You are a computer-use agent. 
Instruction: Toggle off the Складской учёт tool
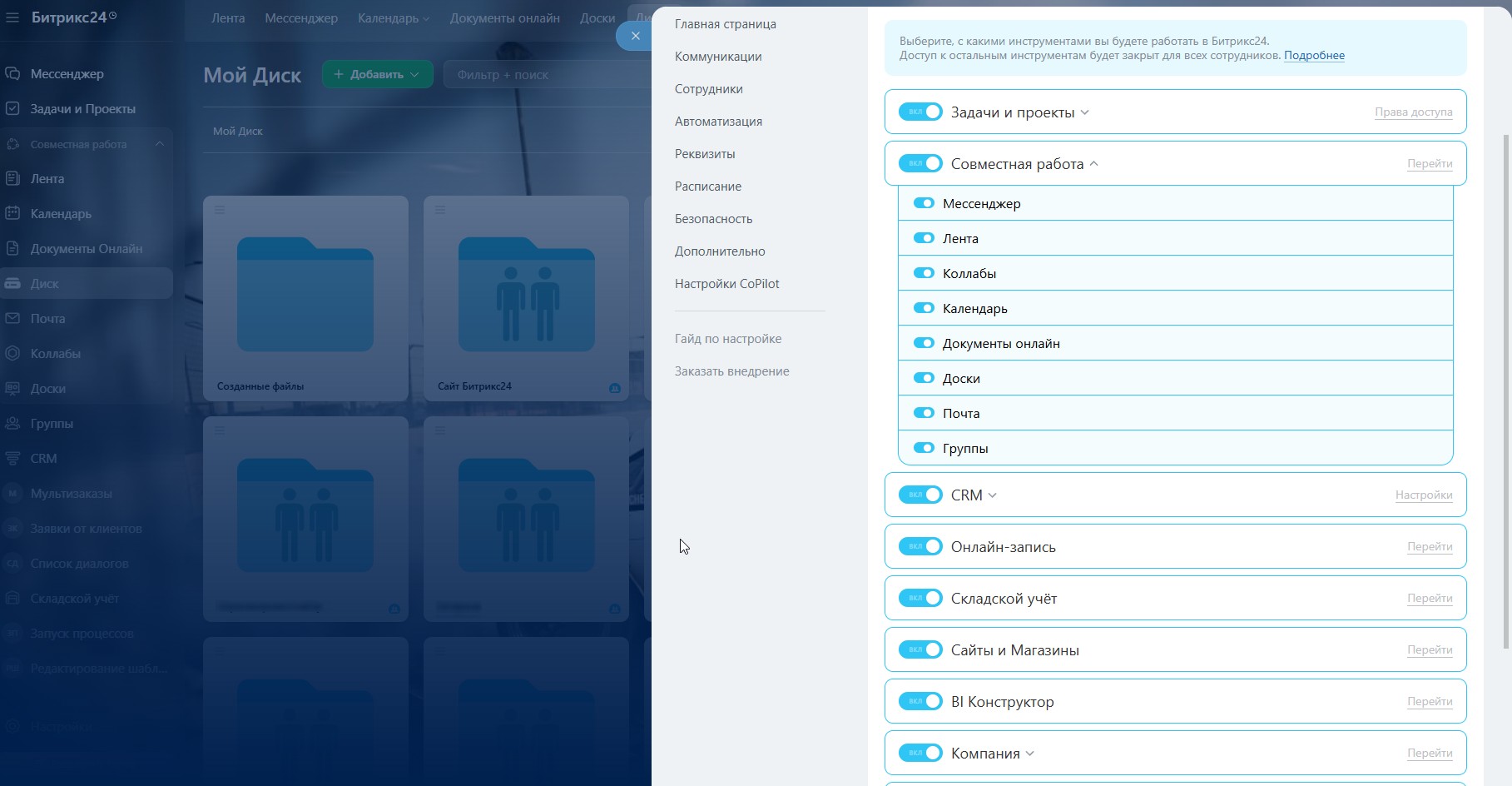920,598
